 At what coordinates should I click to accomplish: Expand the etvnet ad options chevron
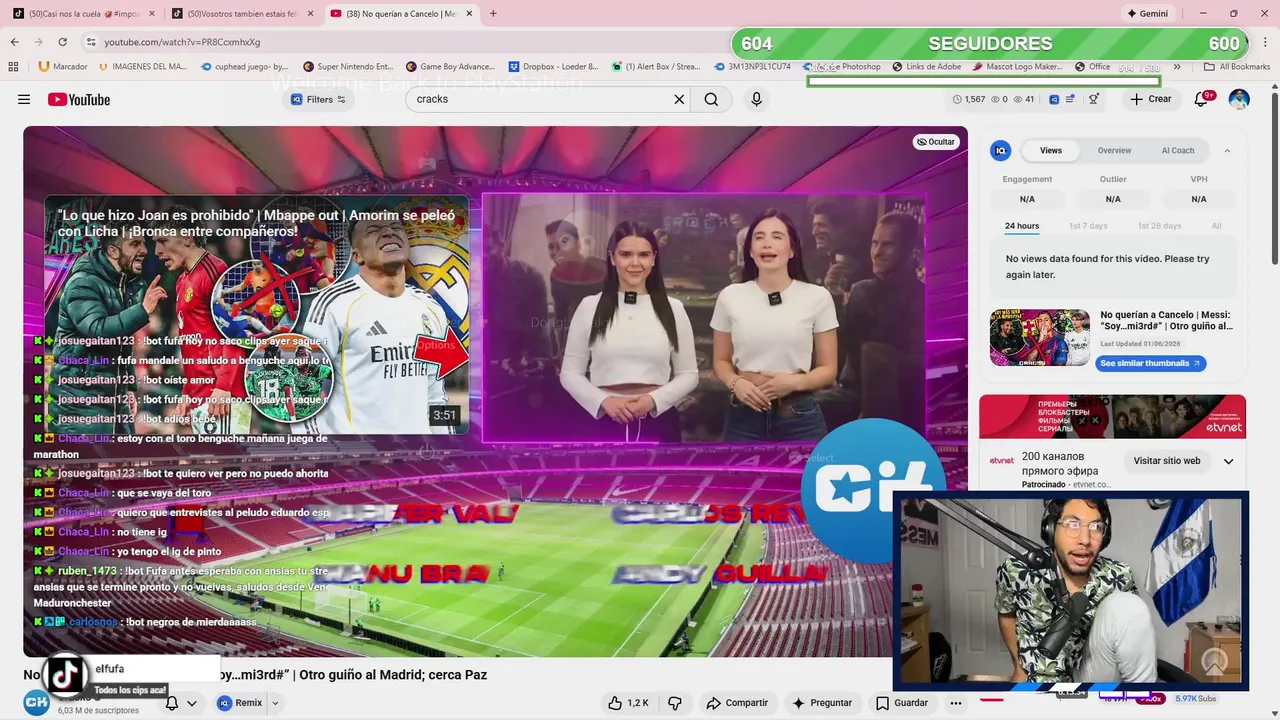[x=1229, y=461]
